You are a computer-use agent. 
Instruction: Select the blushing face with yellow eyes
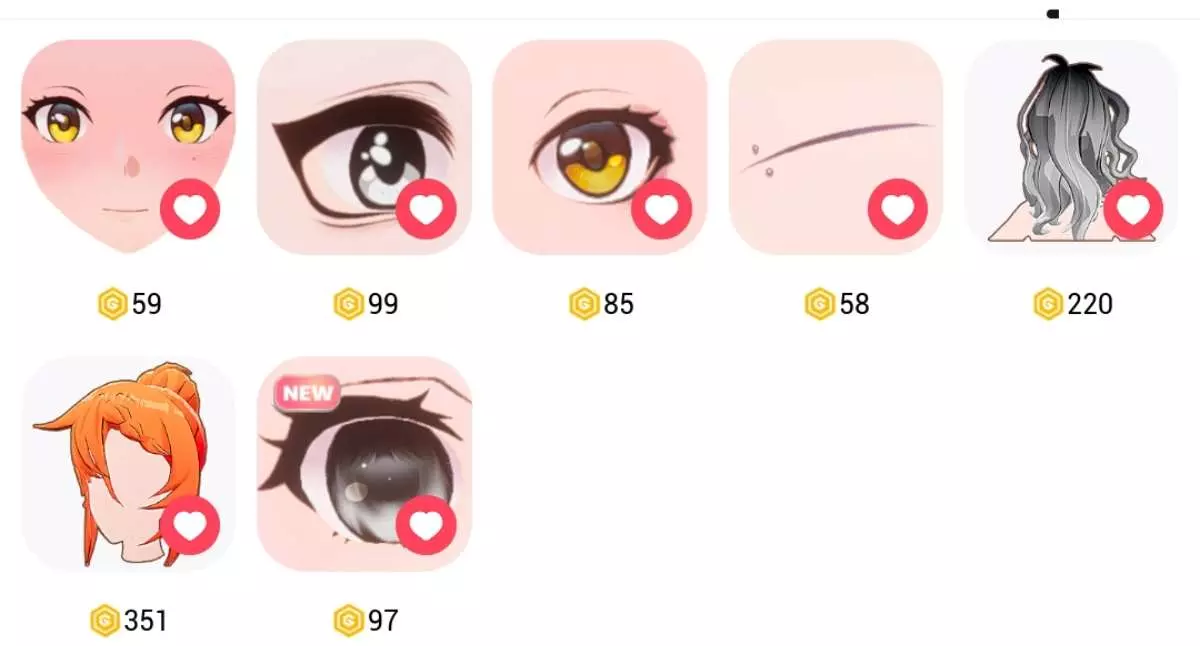[128, 147]
